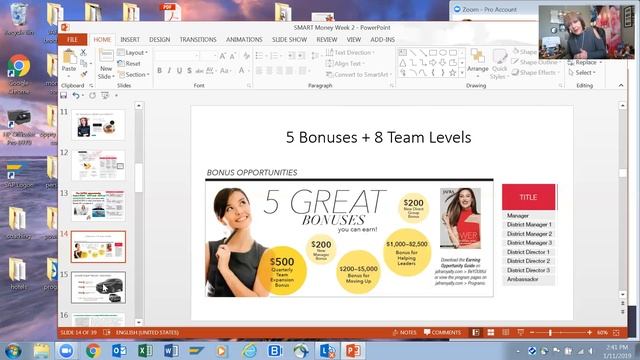Click the Reset slide button
Viewport: 640px width, 360px height.
tap(129, 64)
